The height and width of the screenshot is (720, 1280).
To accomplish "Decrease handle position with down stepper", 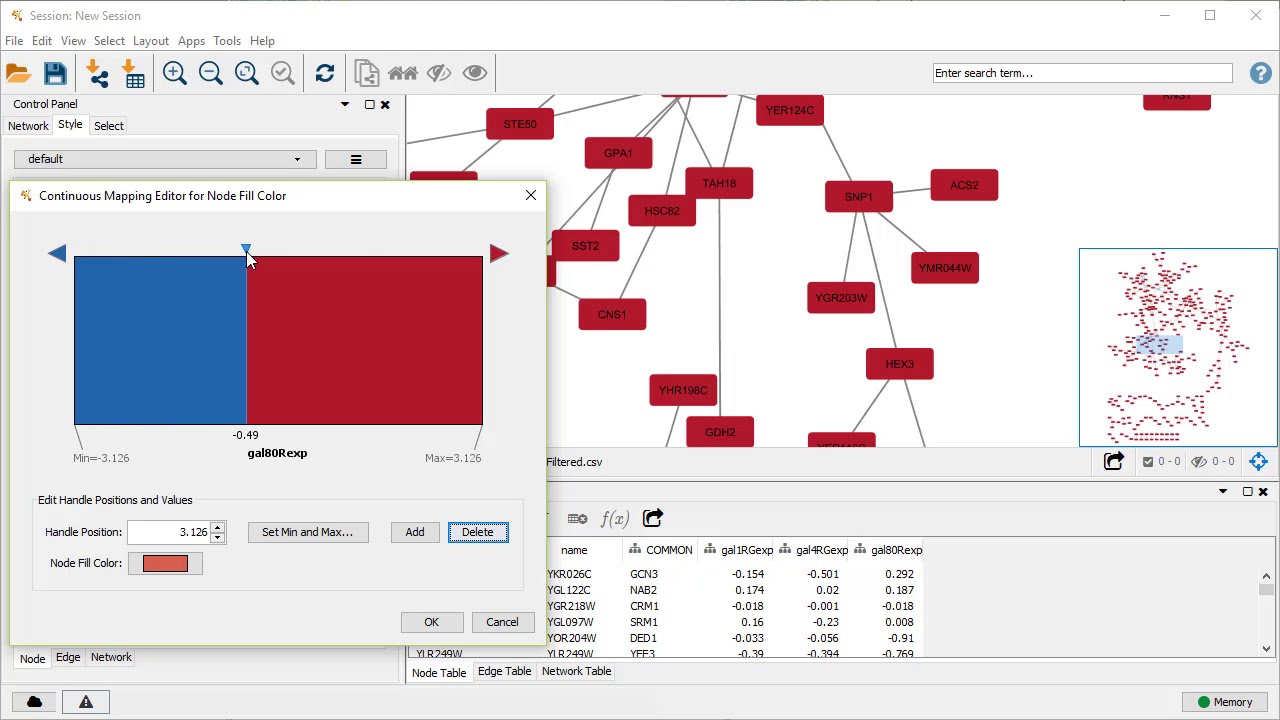I will tap(218, 537).
